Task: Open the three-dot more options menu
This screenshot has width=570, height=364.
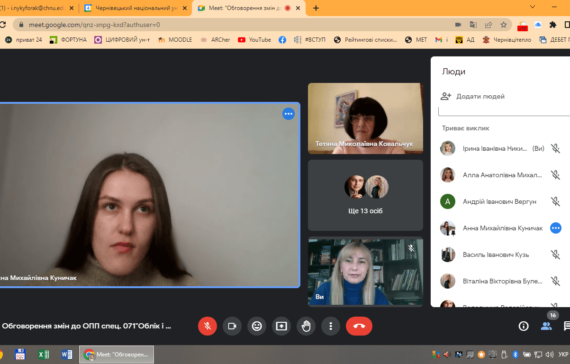Action: point(330,326)
